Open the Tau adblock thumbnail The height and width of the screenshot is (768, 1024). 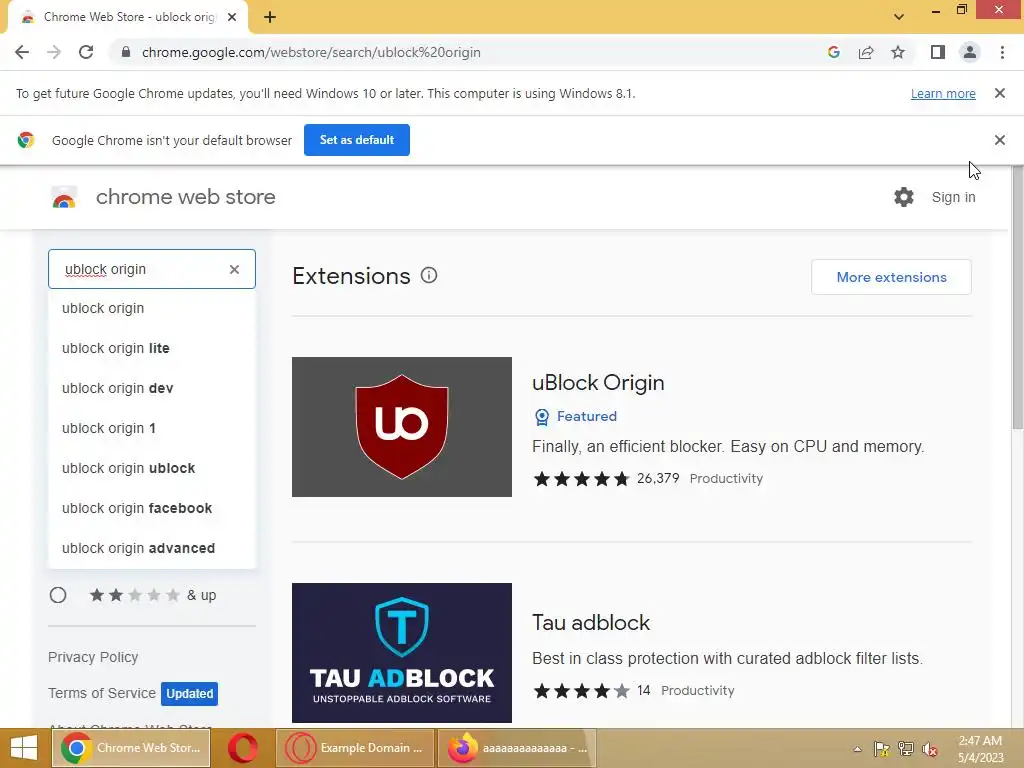pyautogui.click(x=402, y=652)
